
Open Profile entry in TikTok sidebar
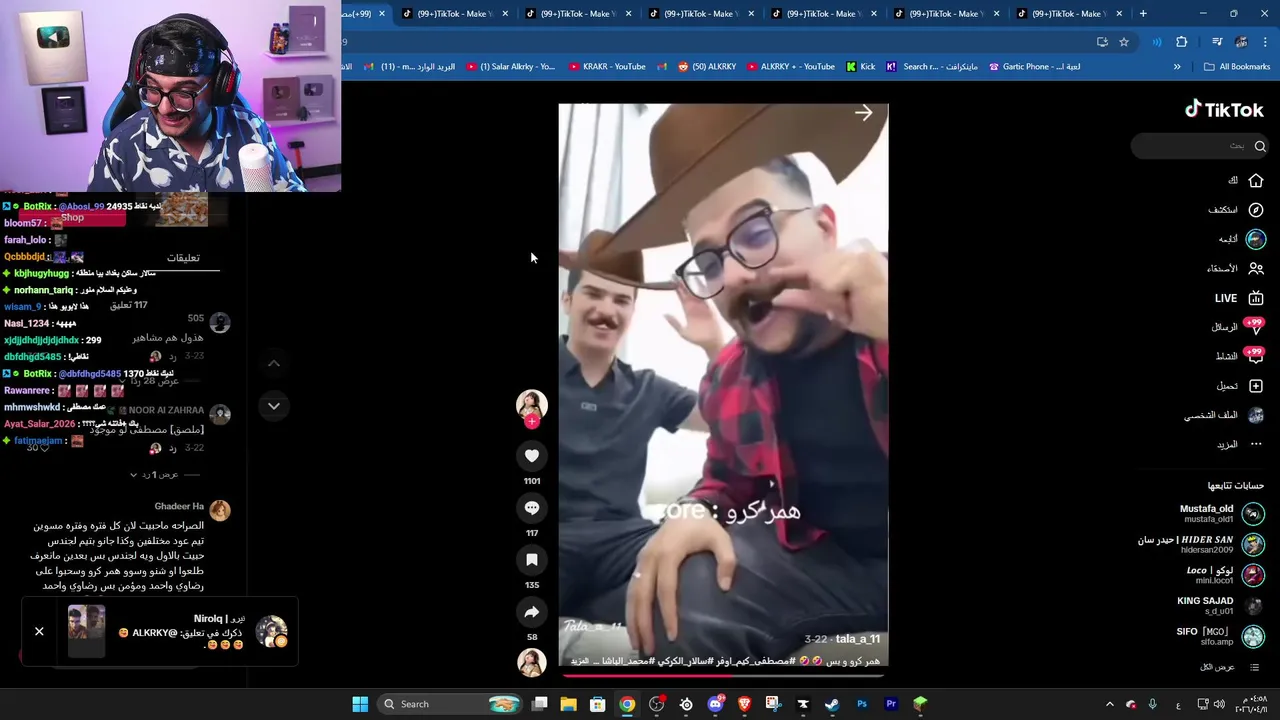[x=1225, y=415]
